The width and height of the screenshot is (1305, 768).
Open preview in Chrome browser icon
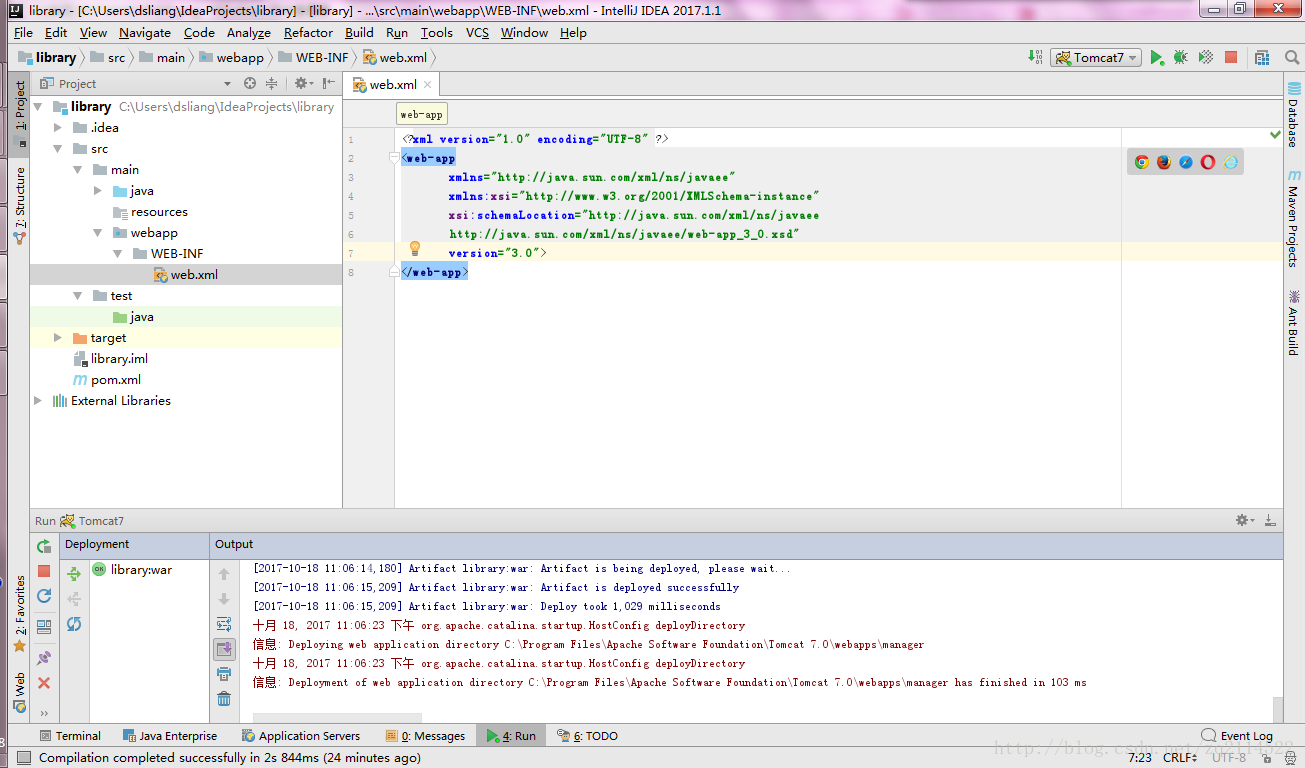click(x=1141, y=162)
